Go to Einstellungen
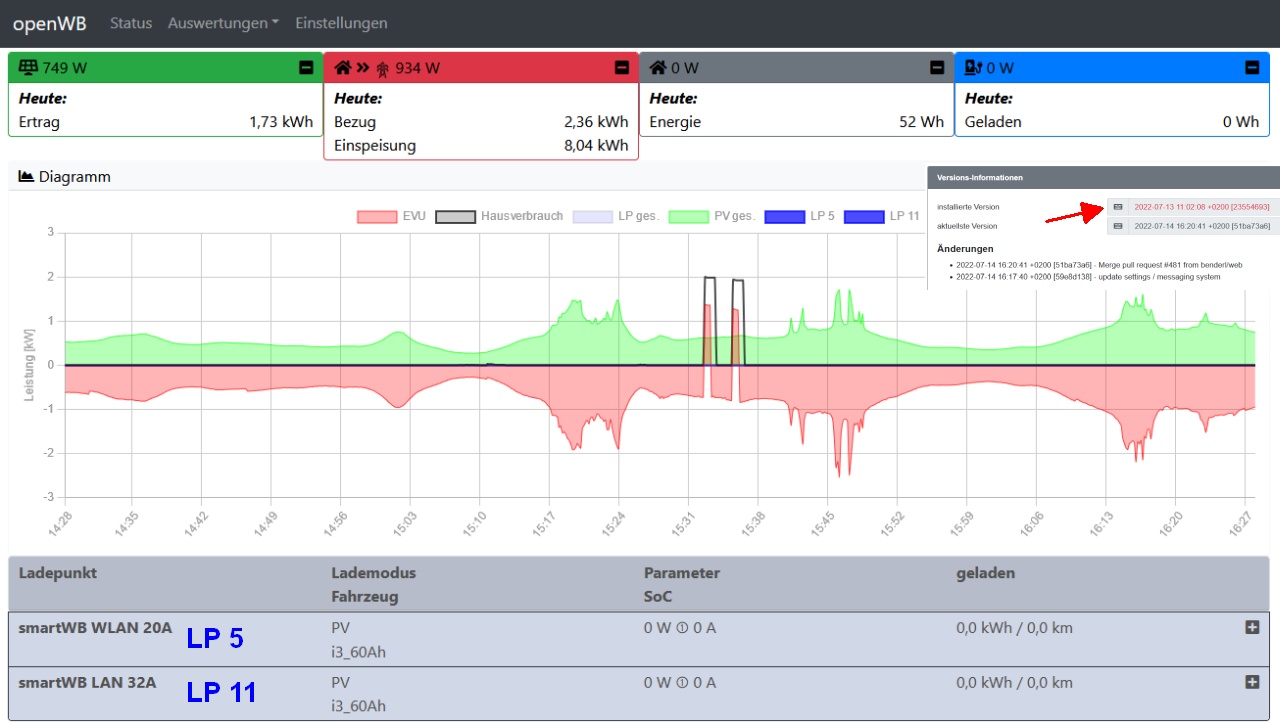The image size is (1280, 726). [341, 23]
